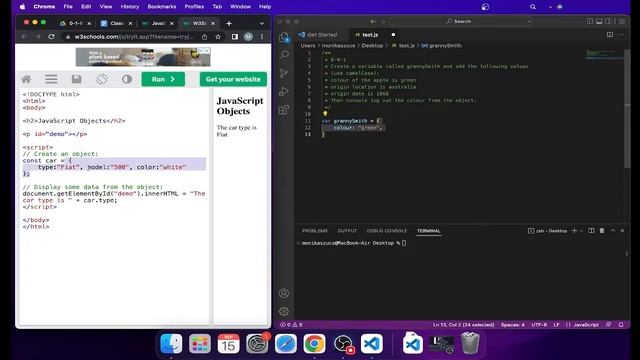The width and height of the screenshot is (640, 360).
Task: Split the VS Code editor right
Action: 610,35
